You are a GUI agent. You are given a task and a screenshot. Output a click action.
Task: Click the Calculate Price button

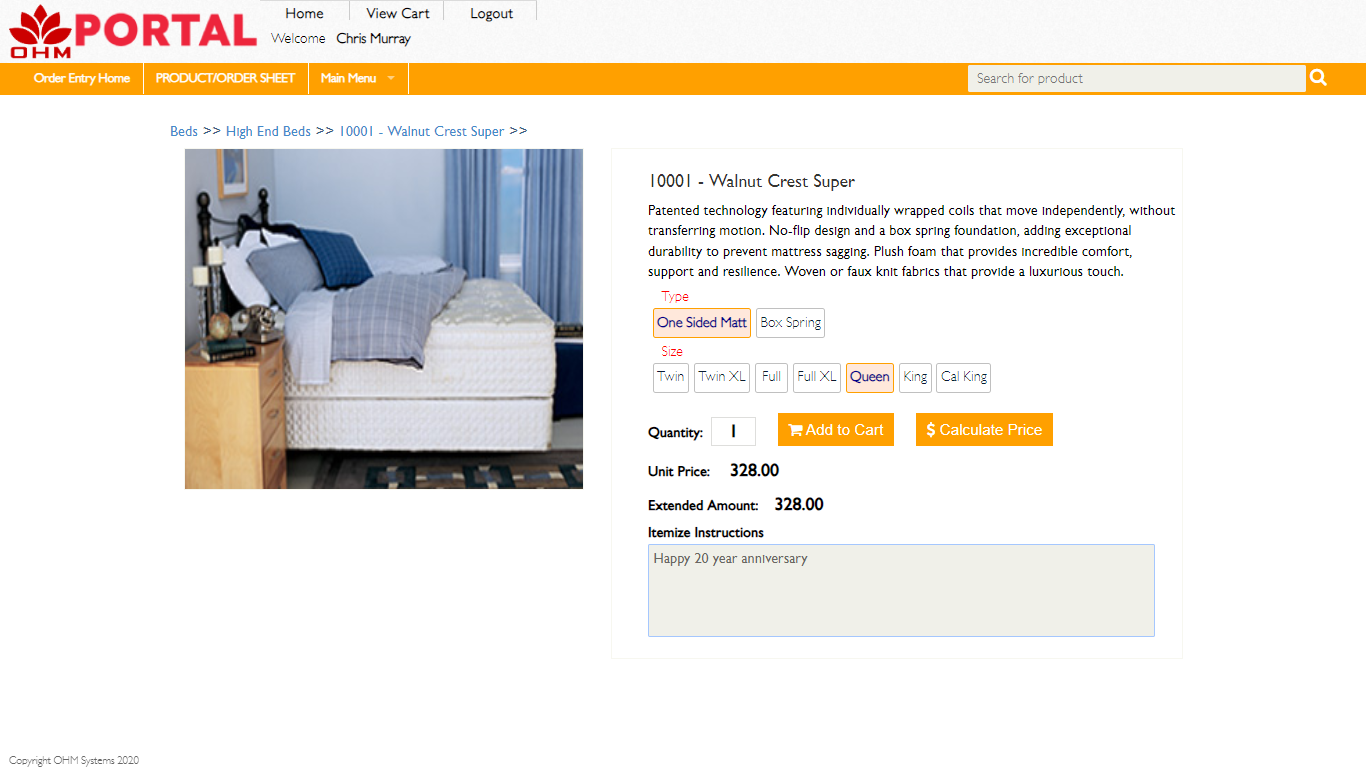[x=984, y=430]
